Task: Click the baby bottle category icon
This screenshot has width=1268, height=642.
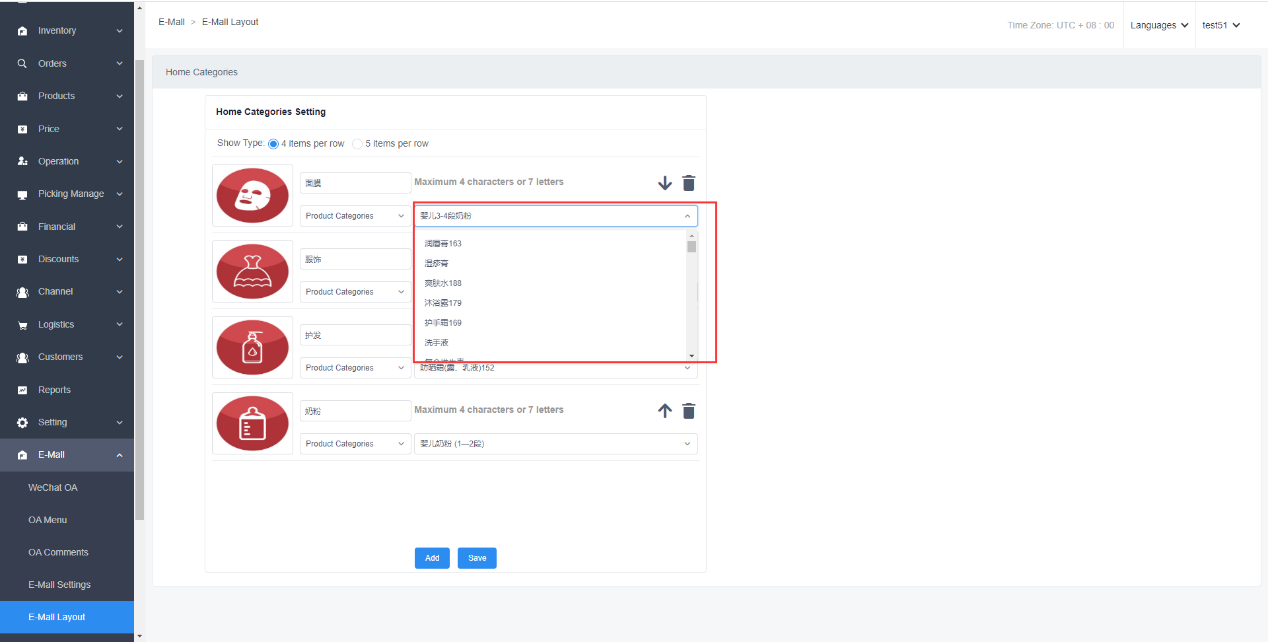Action: (x=252, y=423)
